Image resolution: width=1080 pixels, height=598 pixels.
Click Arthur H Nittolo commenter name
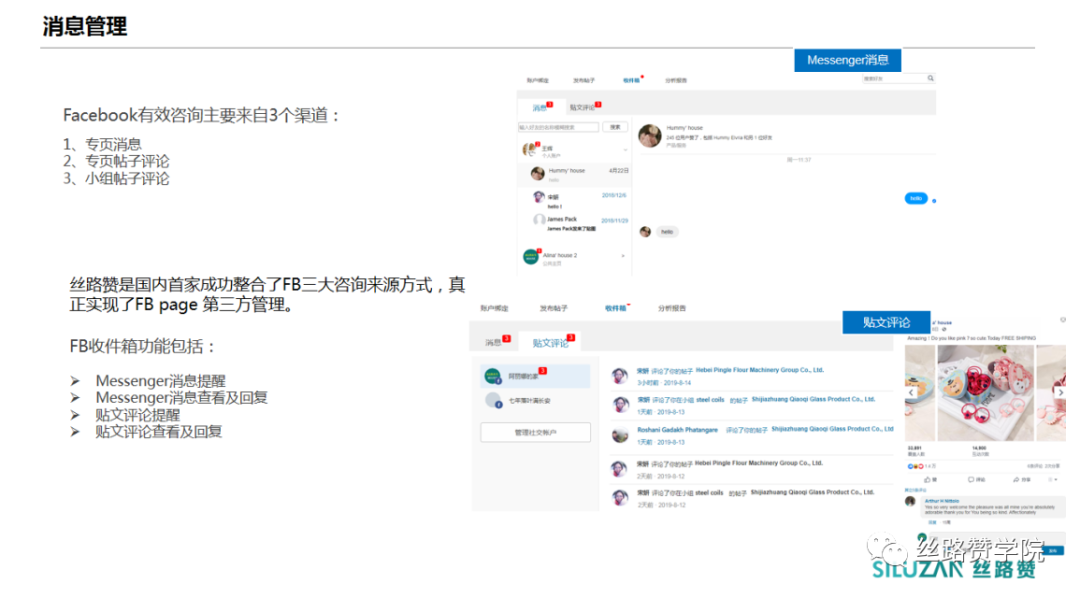[x=942, y=501]
